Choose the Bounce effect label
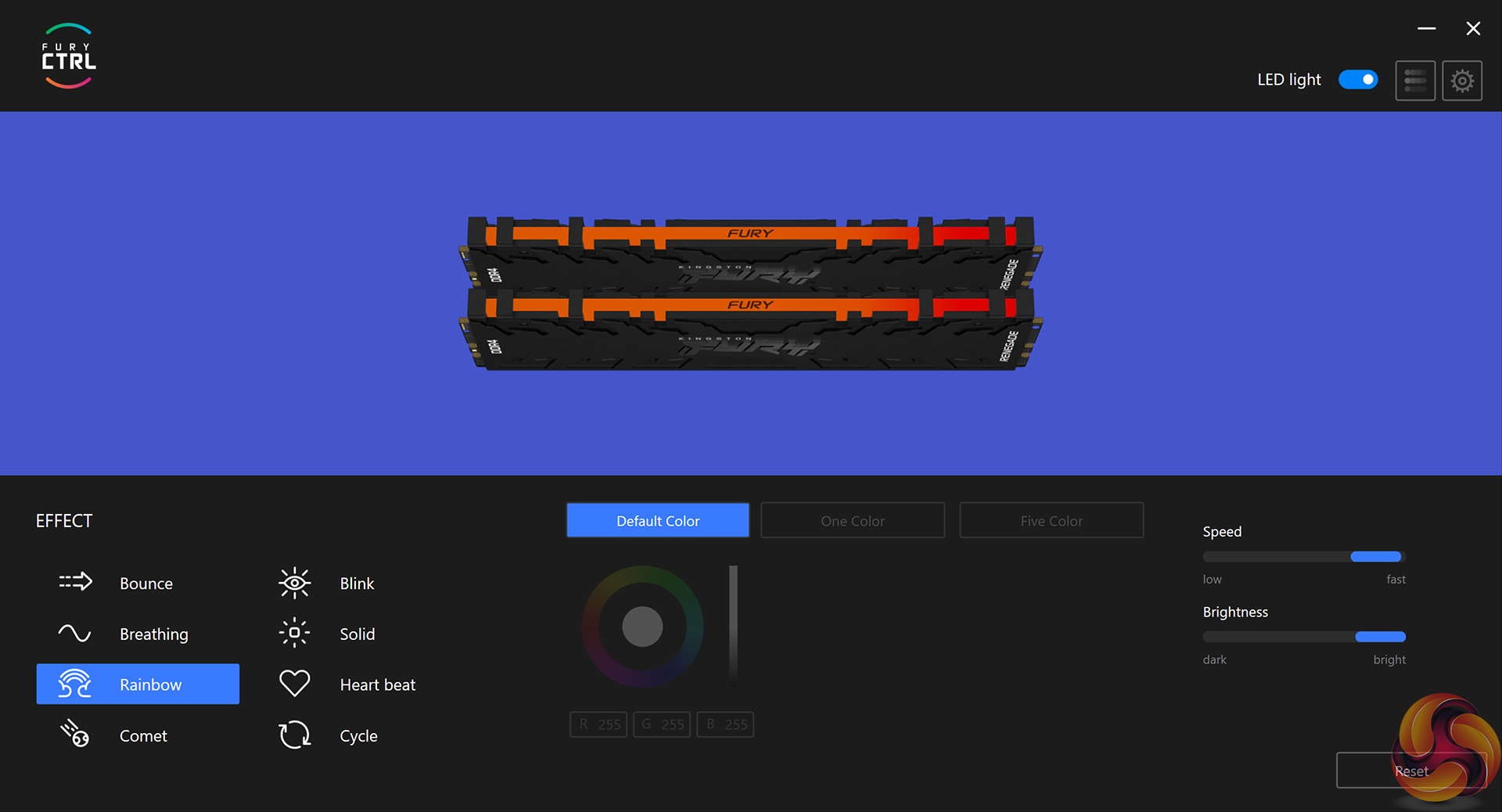This screenshot has width=1502, height=812. coord(146,584)
